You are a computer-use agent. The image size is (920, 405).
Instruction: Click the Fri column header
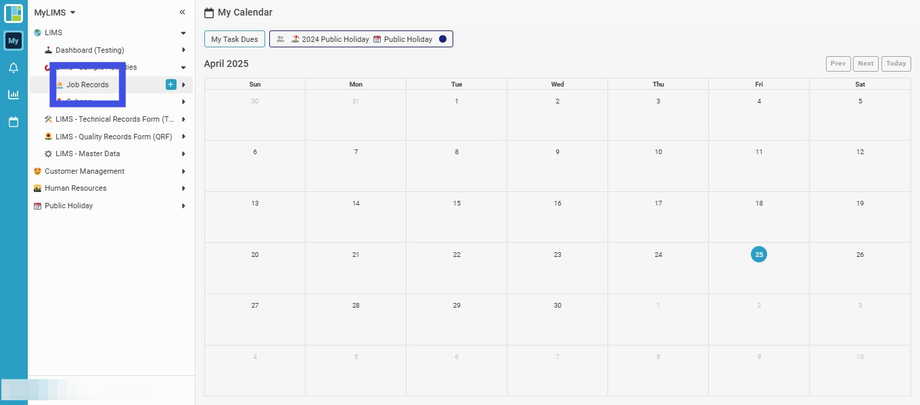tap(759, 84)
